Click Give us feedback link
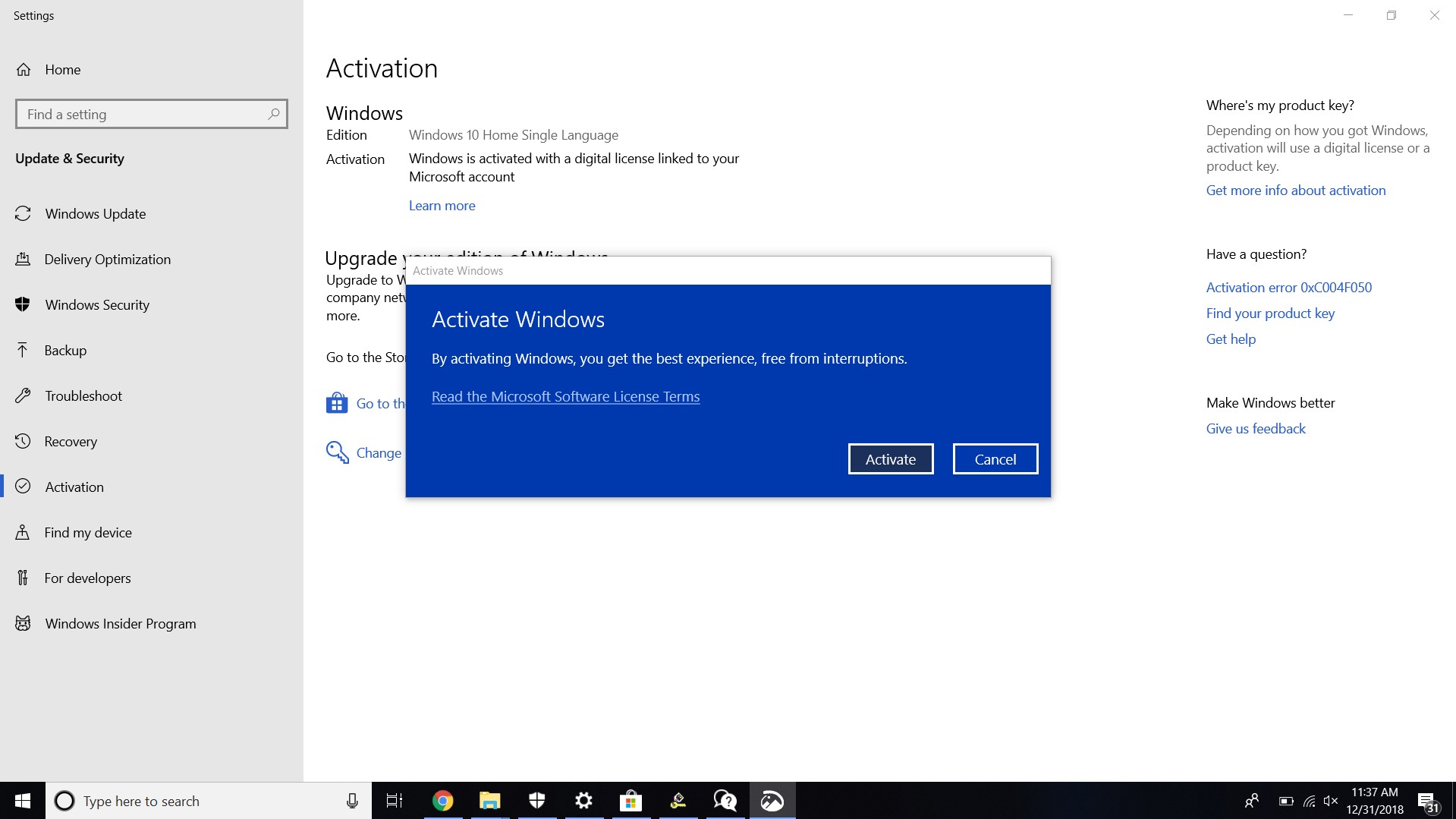The height and width of the screenshot is (819, 1456). [1256, 428]
